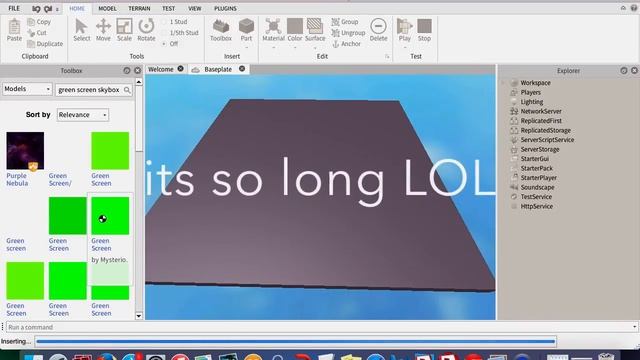Expand the Edit group dialog launcher
The height and width of the screenshot is (360, 640).
[x=387, y=56]
